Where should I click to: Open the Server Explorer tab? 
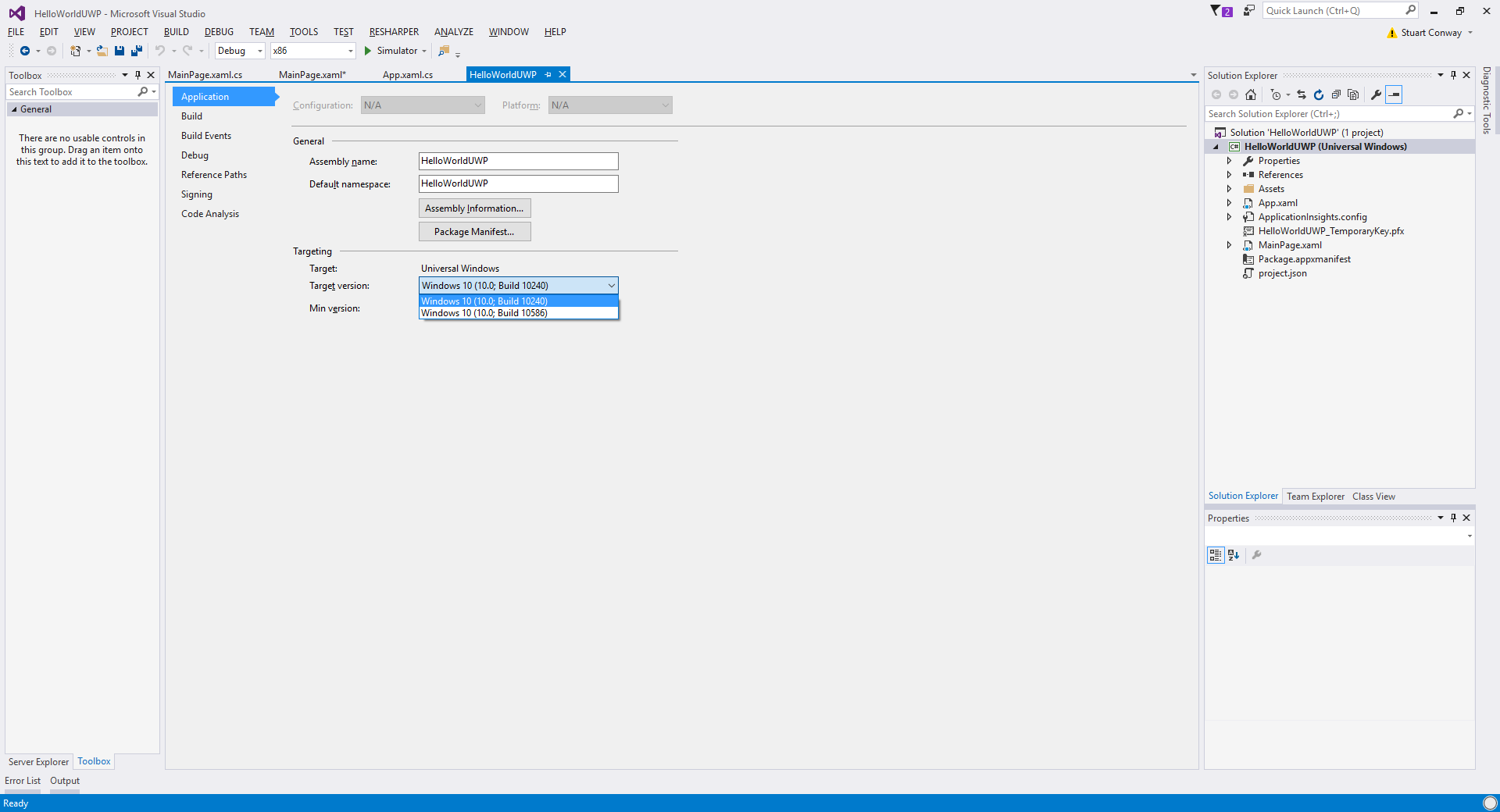pyautogui.click(x=38, y=762)
